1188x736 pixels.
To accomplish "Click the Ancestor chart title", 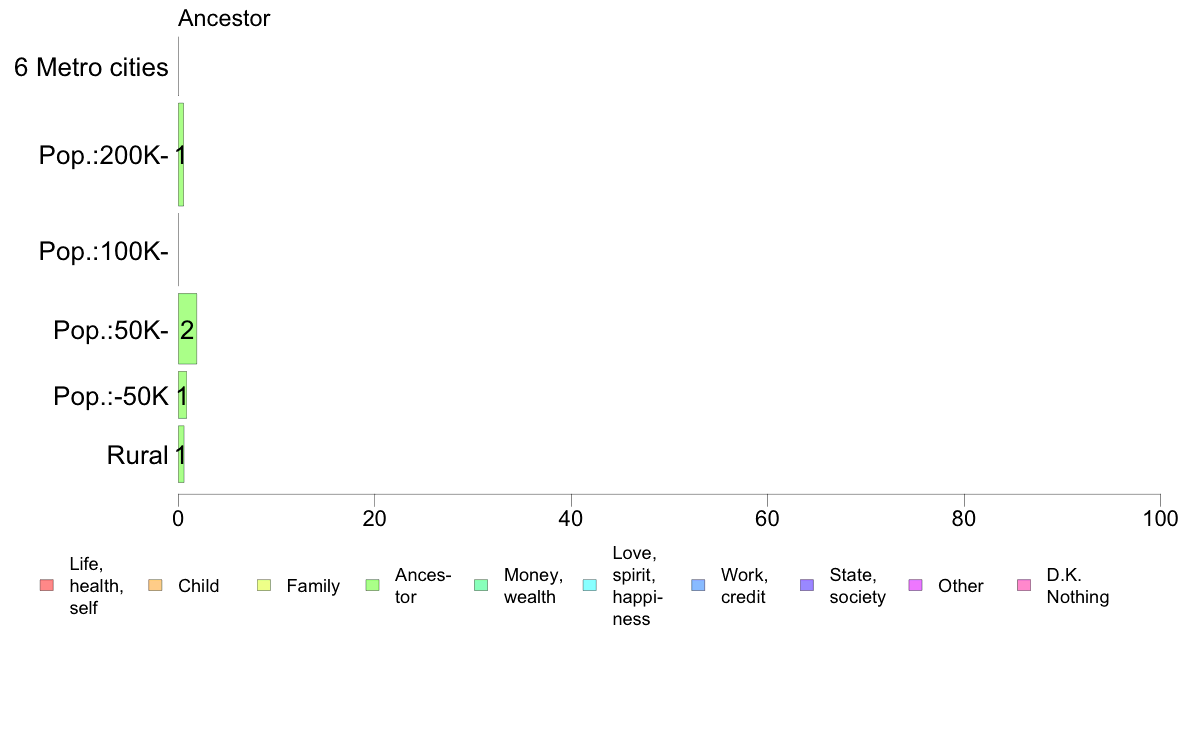I will tap(224, 18).
